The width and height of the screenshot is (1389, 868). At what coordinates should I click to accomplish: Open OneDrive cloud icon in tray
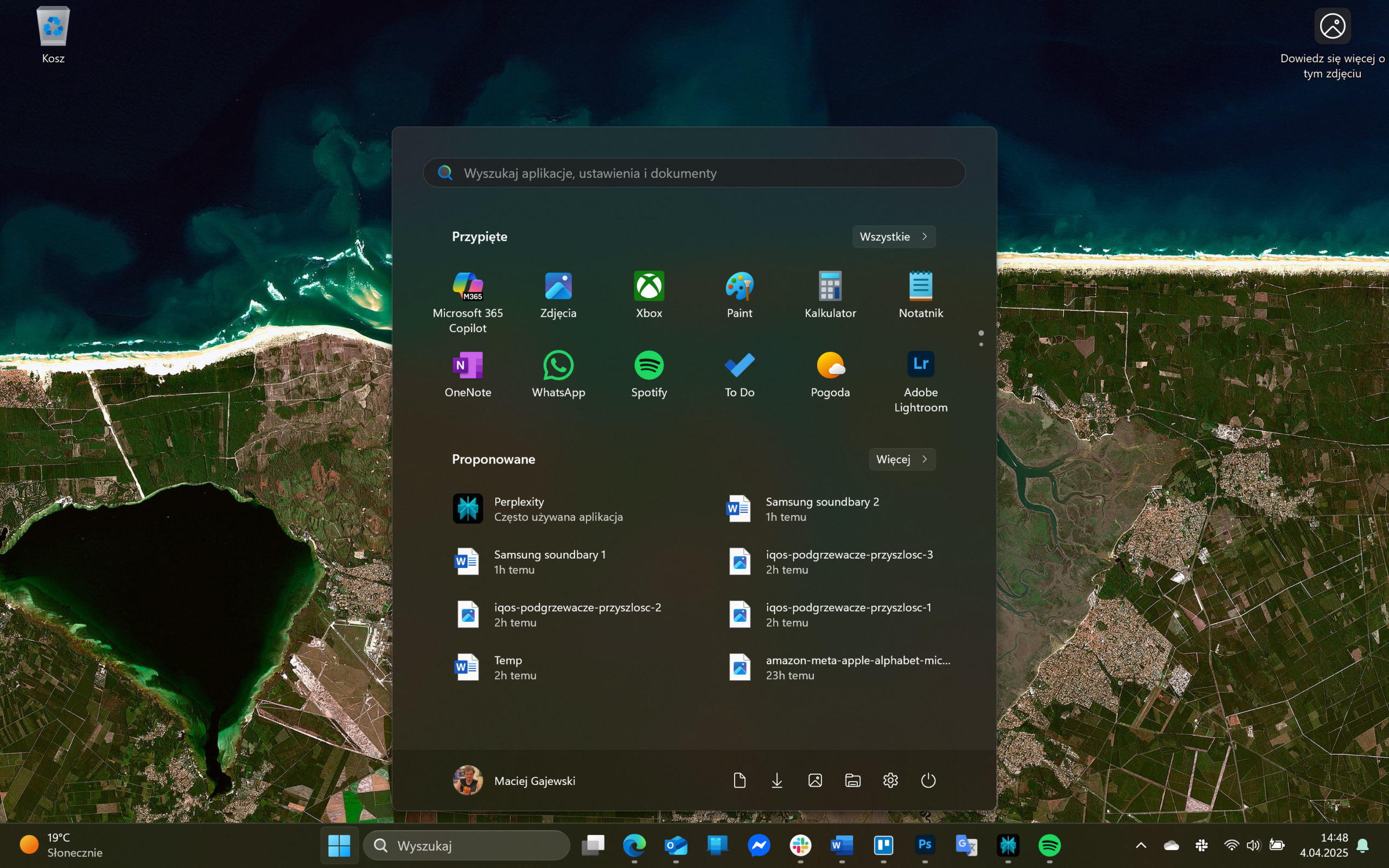coord(1171,845)
